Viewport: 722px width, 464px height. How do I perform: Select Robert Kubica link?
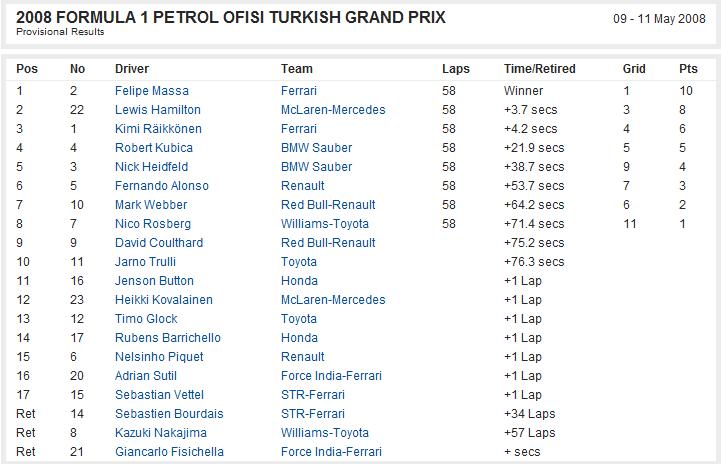coord(153,148)
